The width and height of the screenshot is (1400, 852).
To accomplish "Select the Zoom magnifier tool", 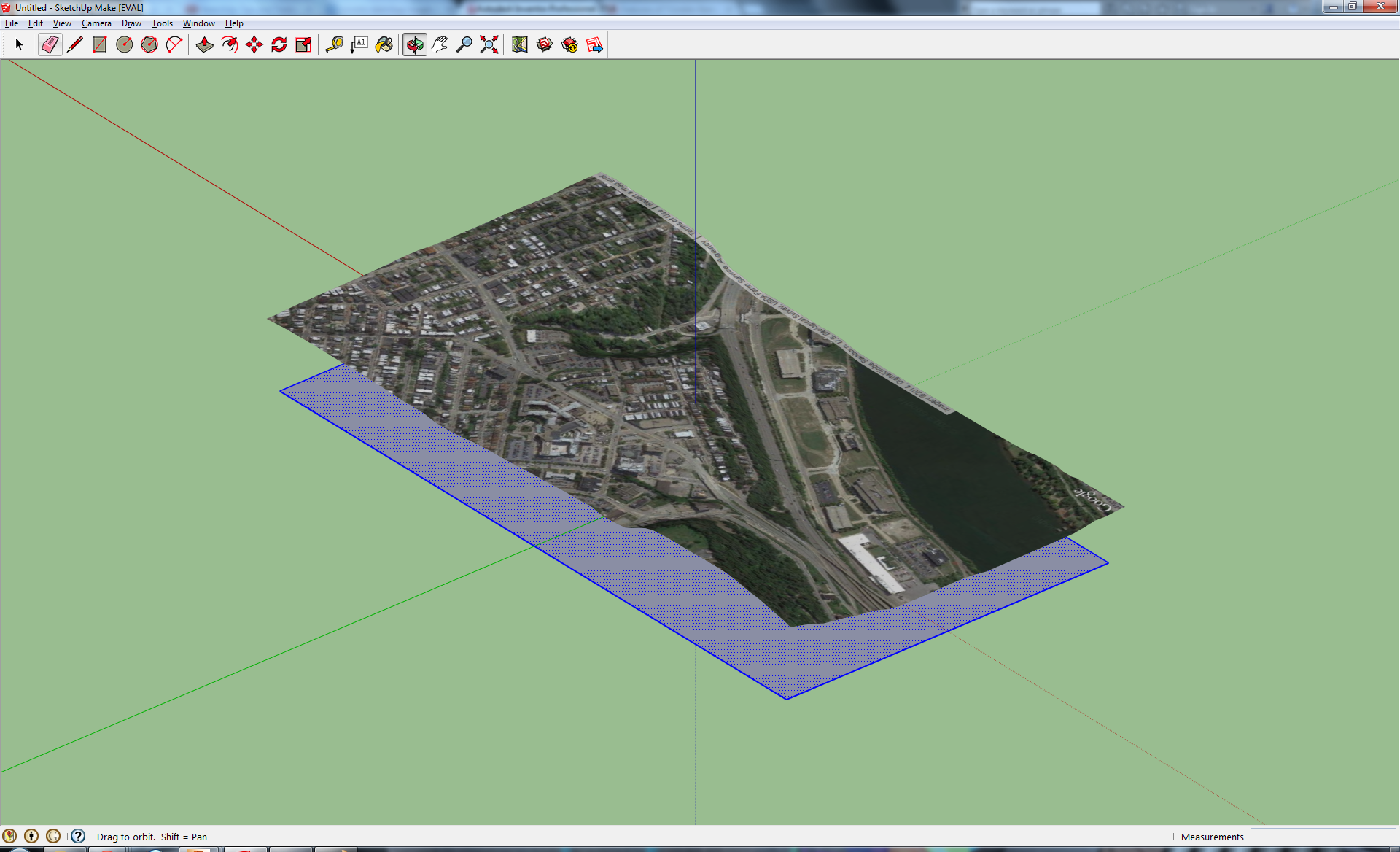I will click(464, 44).
